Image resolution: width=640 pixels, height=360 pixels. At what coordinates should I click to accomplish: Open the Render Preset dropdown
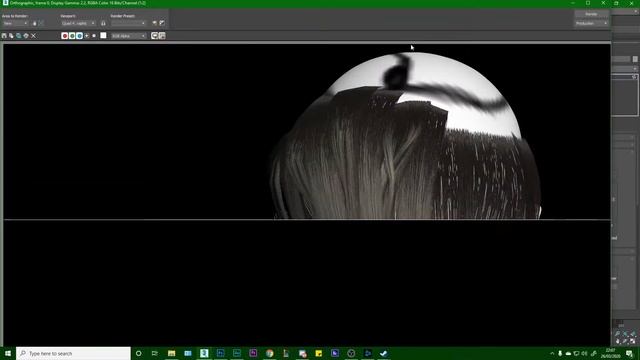pos(128,23)
